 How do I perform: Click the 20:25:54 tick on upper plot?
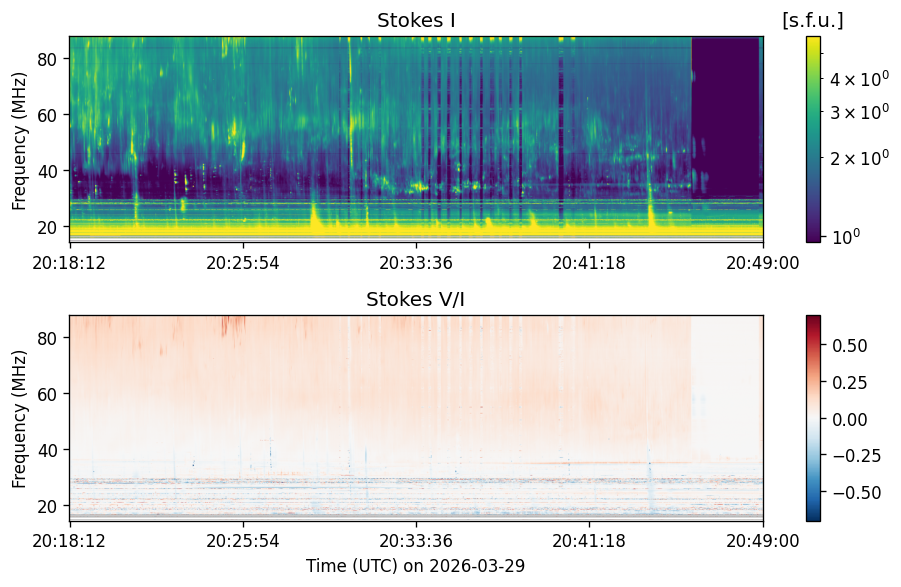[x=242, y=263]
